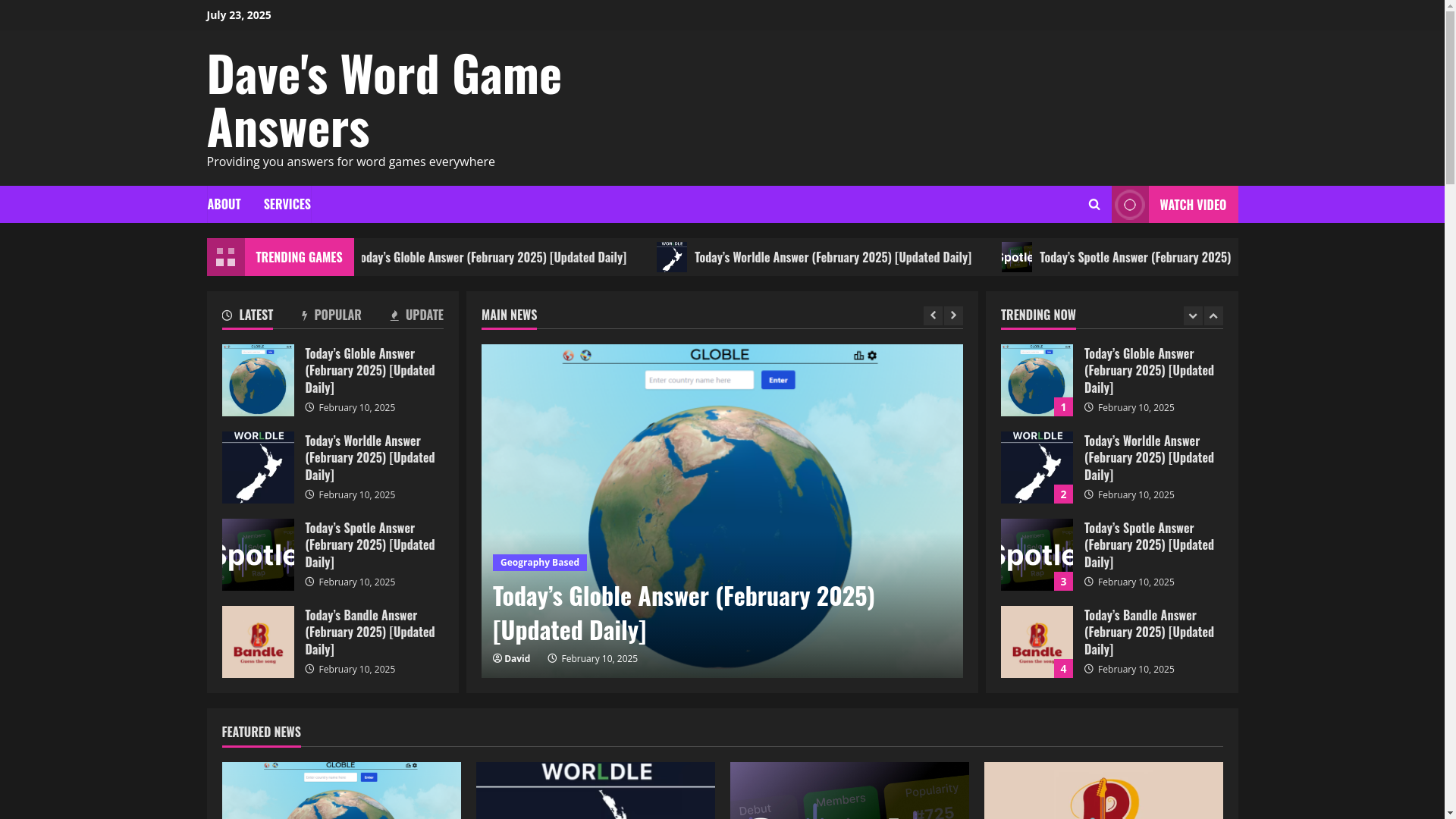Open Spotle Answer link in Trending Now
The width and height of the screenshot is (1456, 819).
[1149, 545]
